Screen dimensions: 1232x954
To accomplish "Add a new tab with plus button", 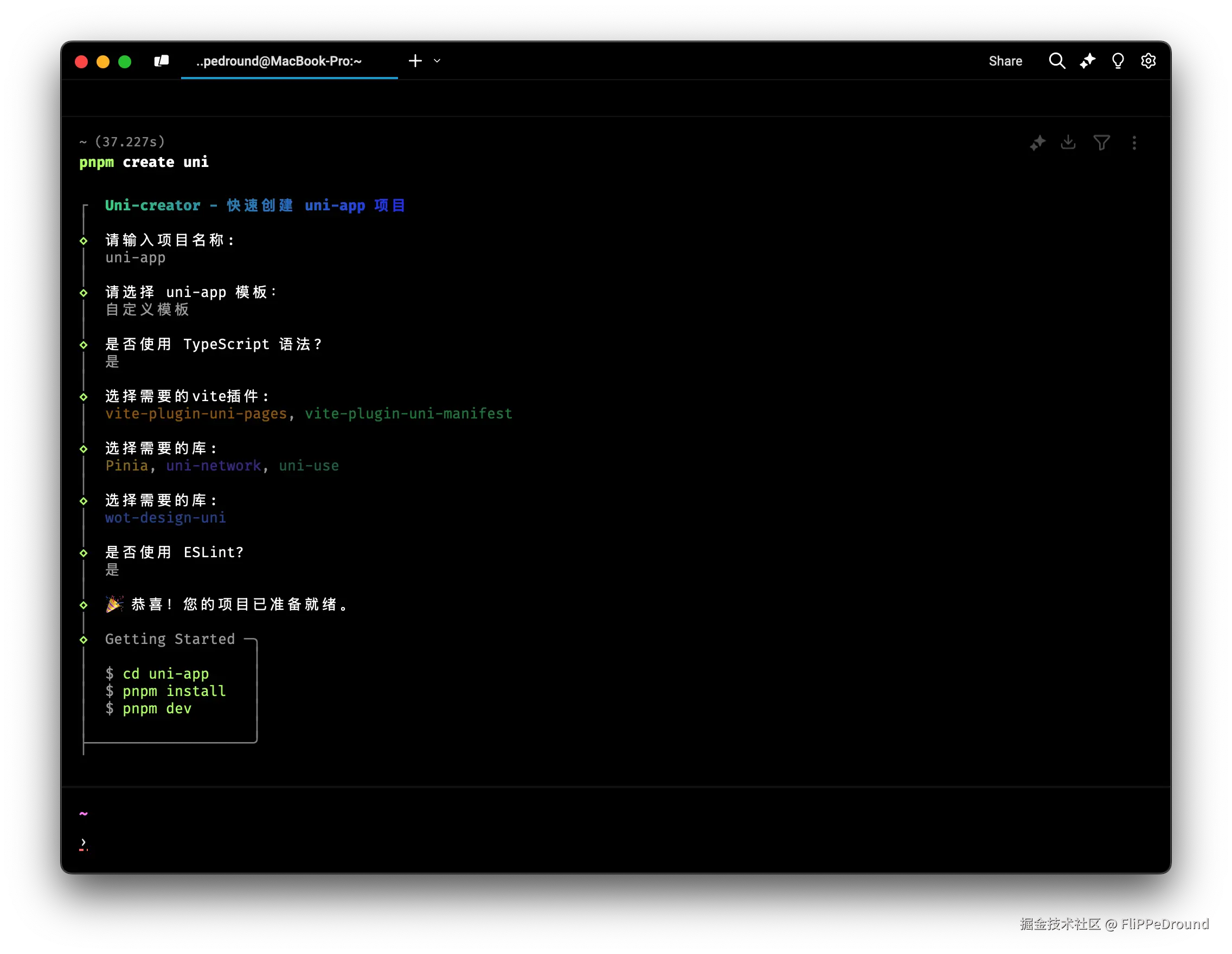I will pyautogui.click(x=415, y=61).
